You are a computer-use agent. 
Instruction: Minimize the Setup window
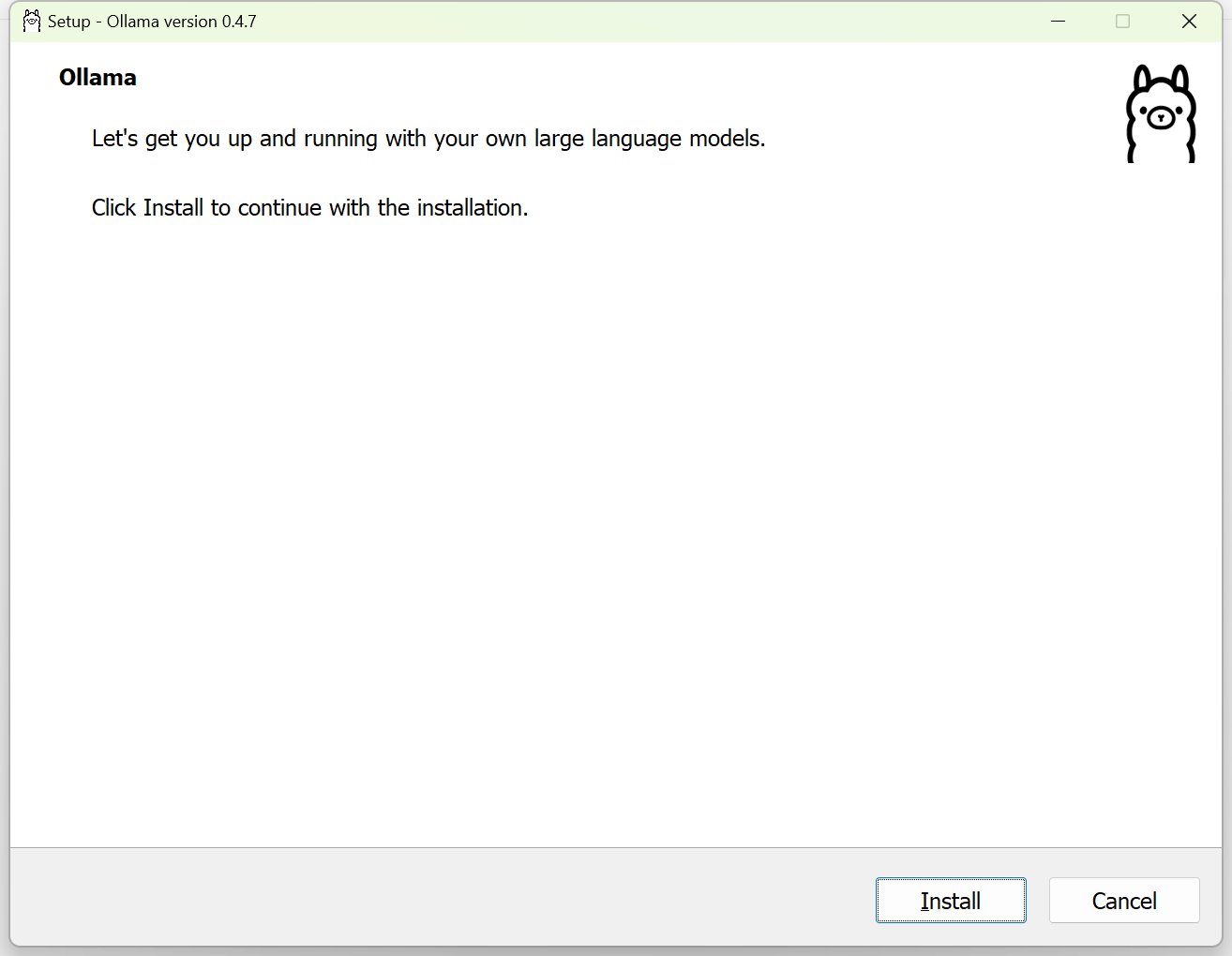tap(1059, 21)
